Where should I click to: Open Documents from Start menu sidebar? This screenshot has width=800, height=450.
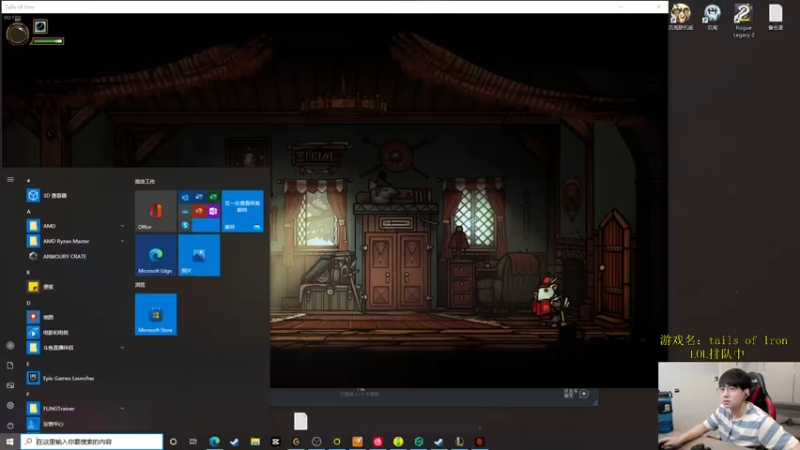10,365
